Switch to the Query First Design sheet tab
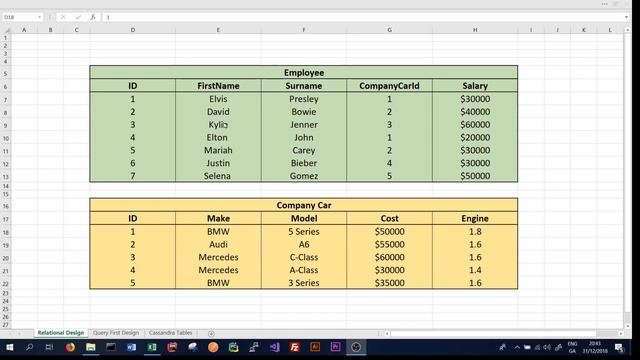This screenshot has height=360, width=640. coord(116,333)
